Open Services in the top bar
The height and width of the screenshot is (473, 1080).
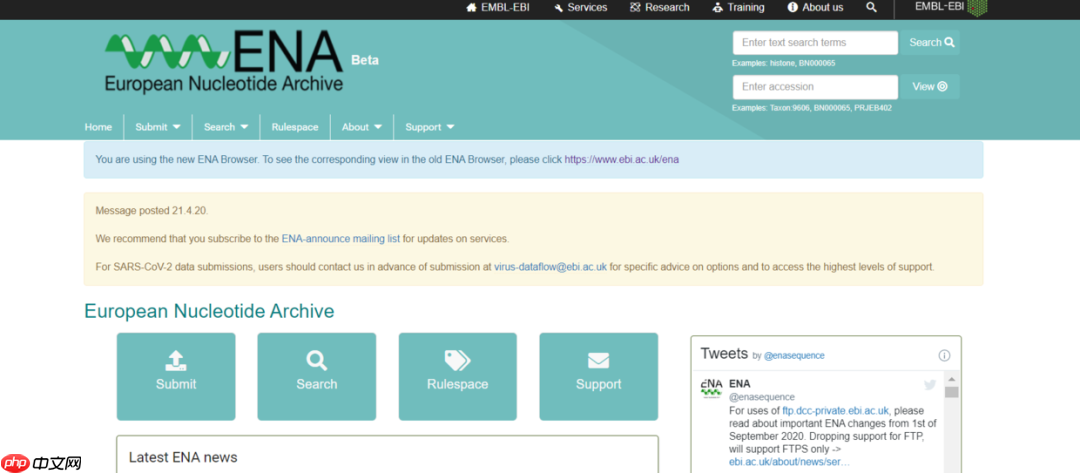(581, 8)
